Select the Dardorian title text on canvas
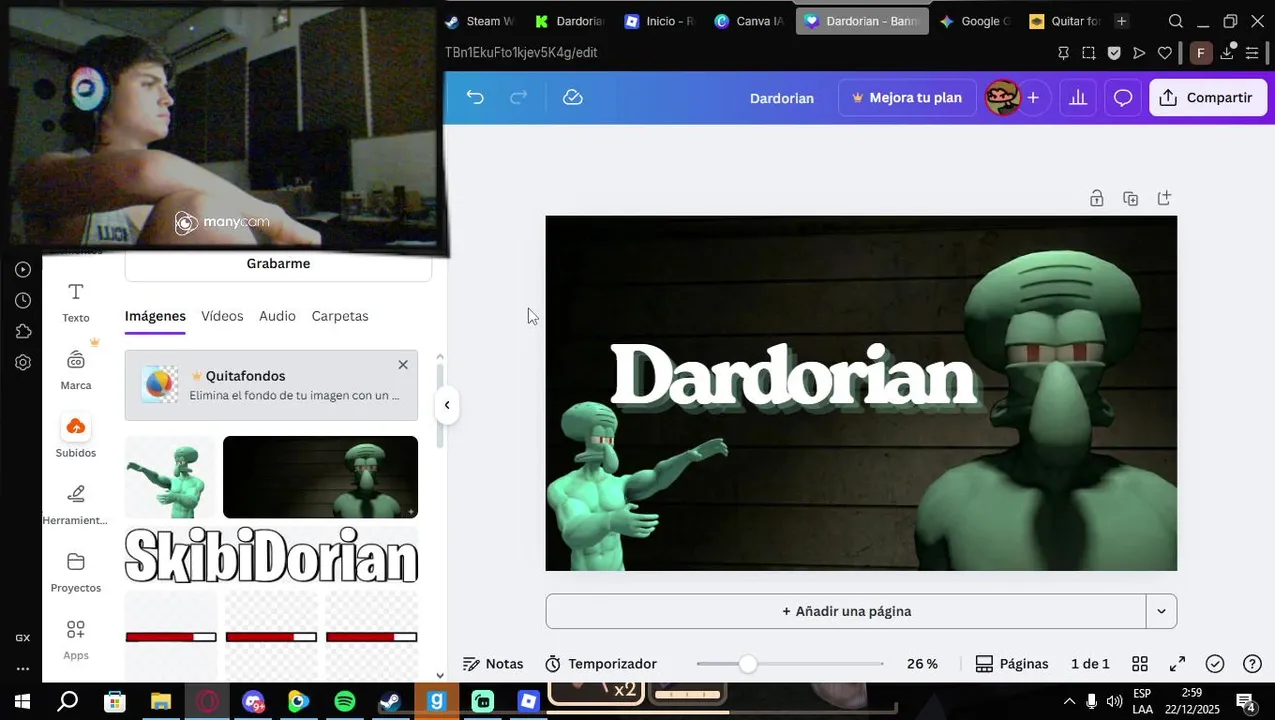1275x720 pixels. (793, 377)
